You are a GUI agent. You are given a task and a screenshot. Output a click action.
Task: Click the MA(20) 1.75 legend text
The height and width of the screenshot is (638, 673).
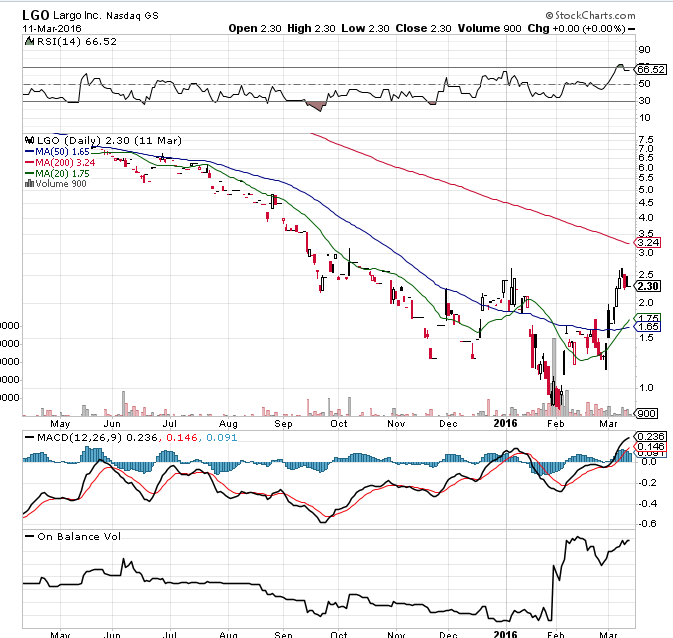tap(62, 173)
